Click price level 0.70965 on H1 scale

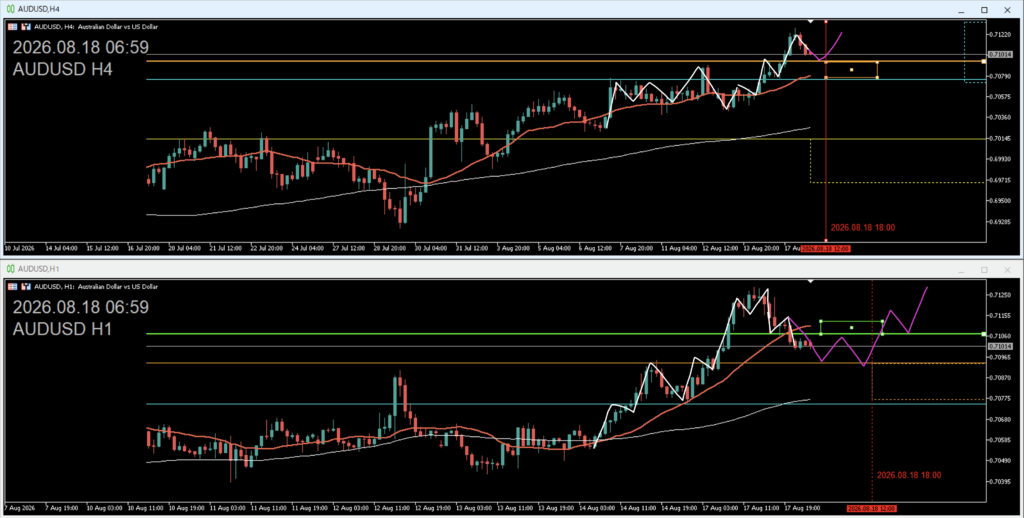pos(1002,357)
